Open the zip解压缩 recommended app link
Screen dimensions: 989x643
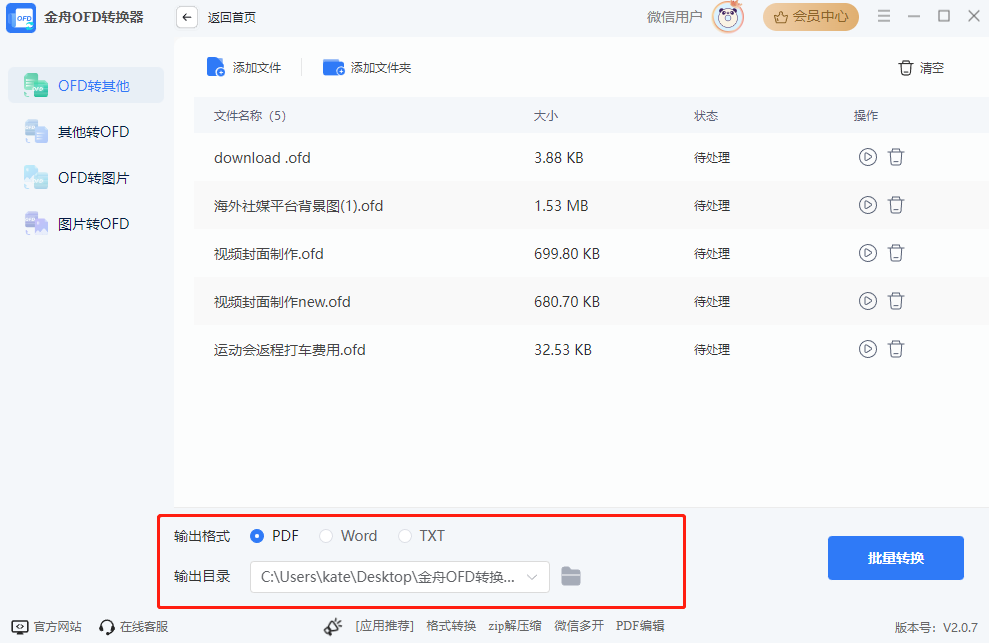pos(515,626)
